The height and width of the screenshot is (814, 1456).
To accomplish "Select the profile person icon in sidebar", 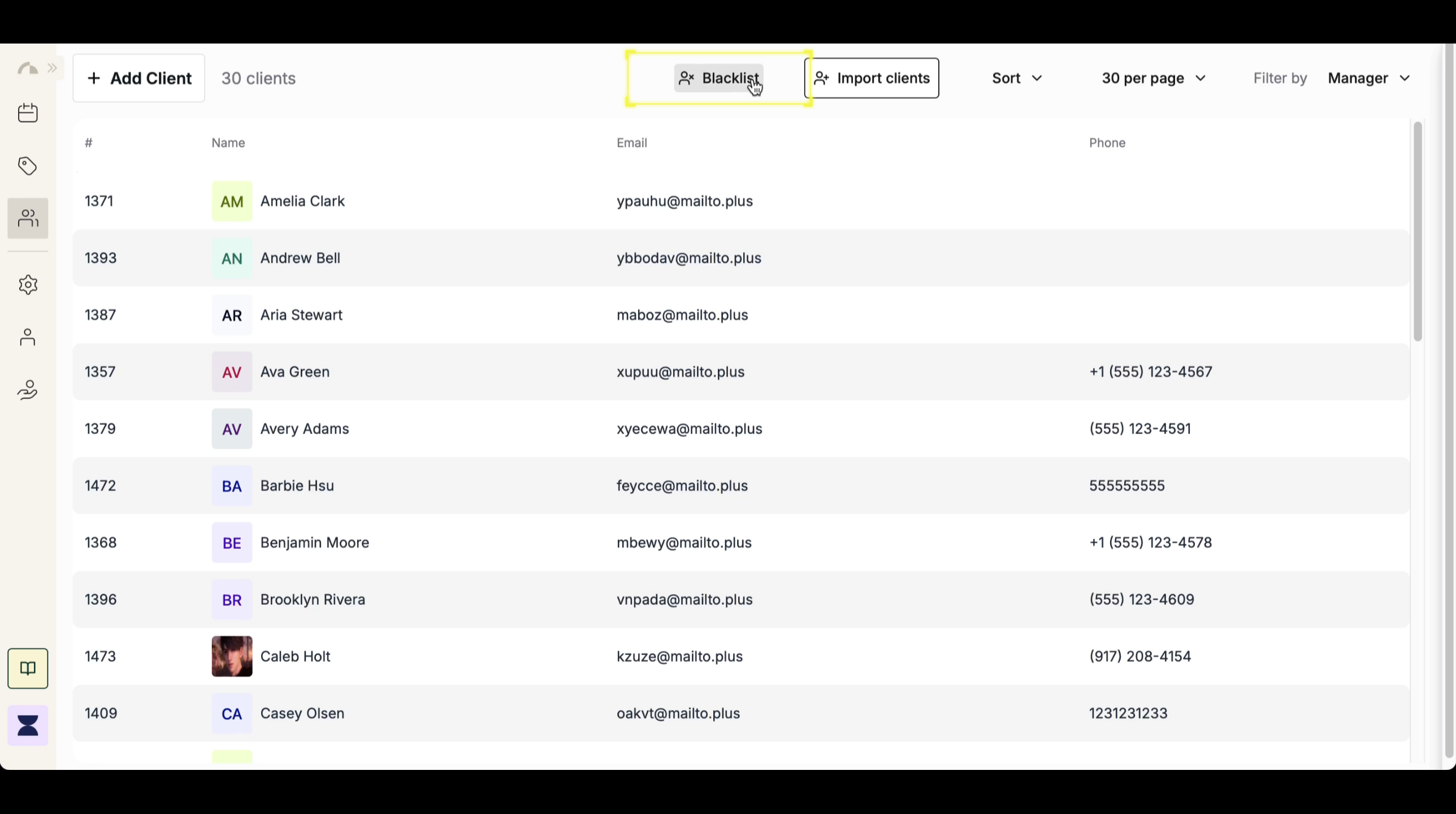I will [x=28, y=337].
